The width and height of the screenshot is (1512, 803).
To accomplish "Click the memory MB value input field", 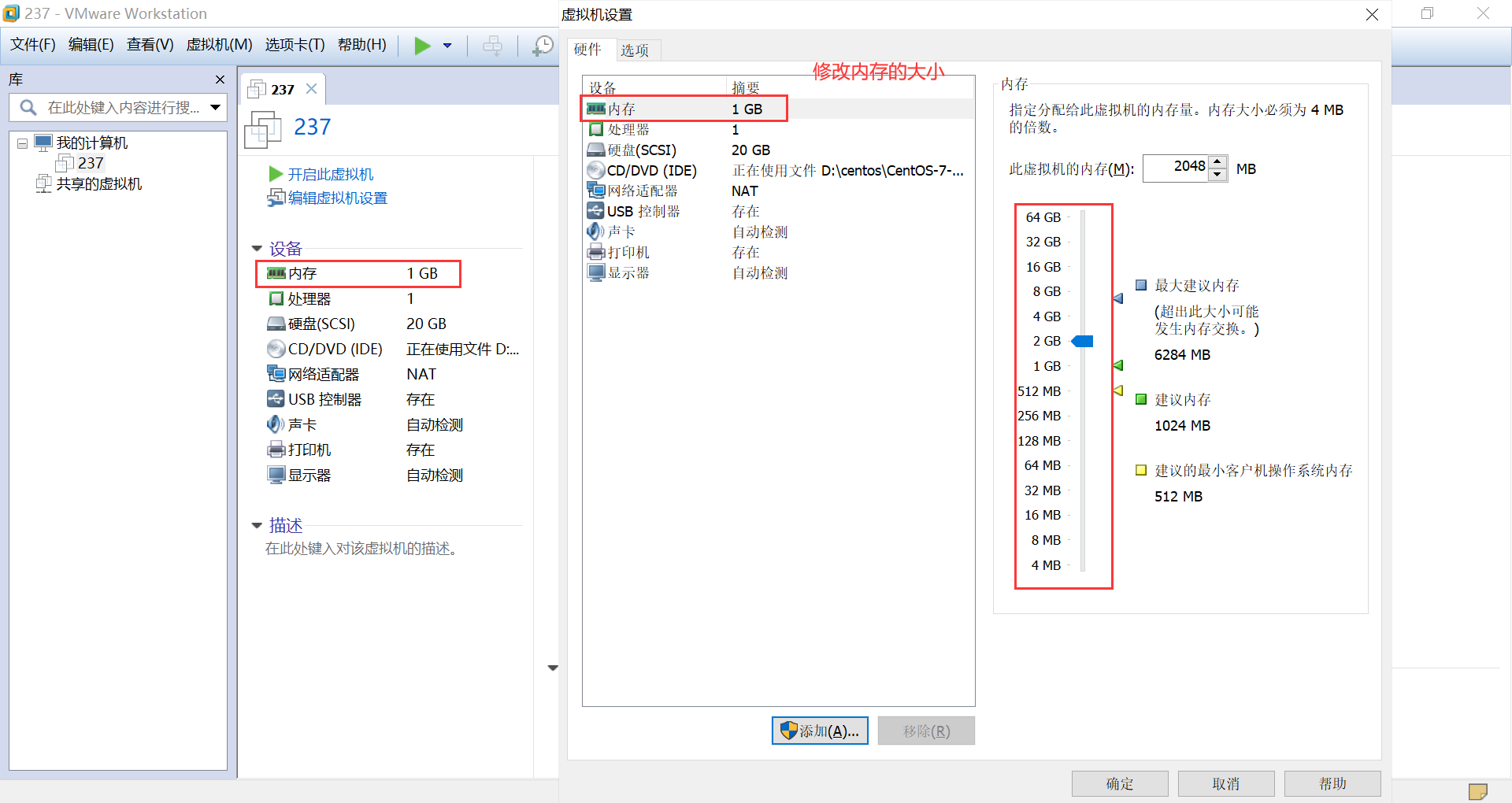I will pos(1176,168).
